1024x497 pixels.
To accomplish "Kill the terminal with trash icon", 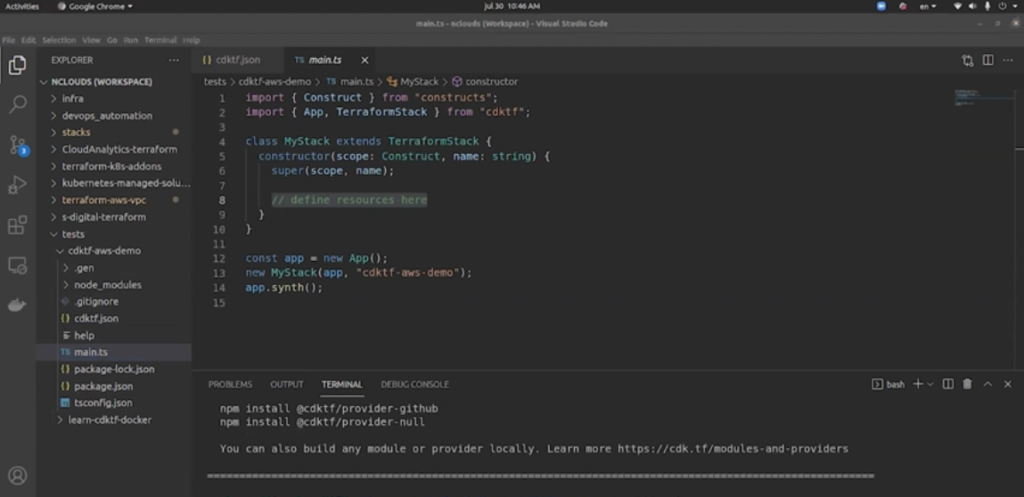I will point(968,384).
